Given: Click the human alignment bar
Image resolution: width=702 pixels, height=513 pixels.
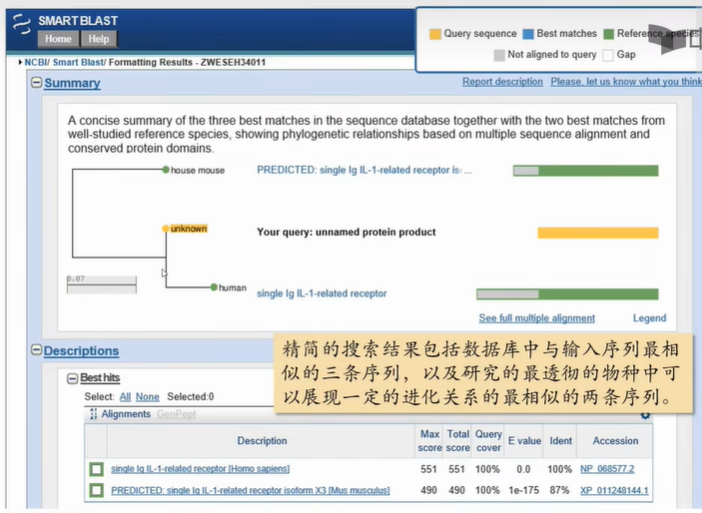Looking at the screenshot, I should tap(567, 294).
